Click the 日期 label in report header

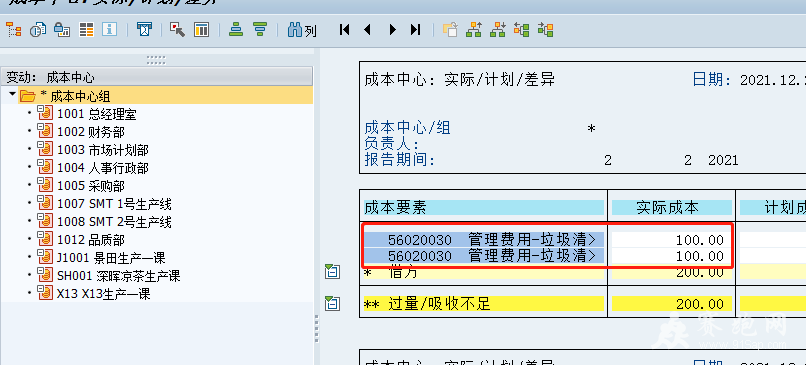pyautogui.click(x=712, y=80)
